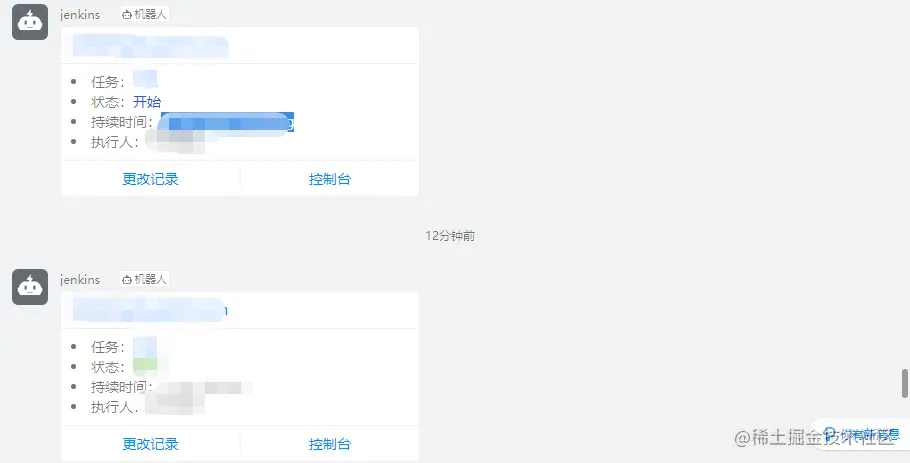Open 控制台 in the 开始 status card
This screenshot has height=463, width=910.
coord(330,179)
